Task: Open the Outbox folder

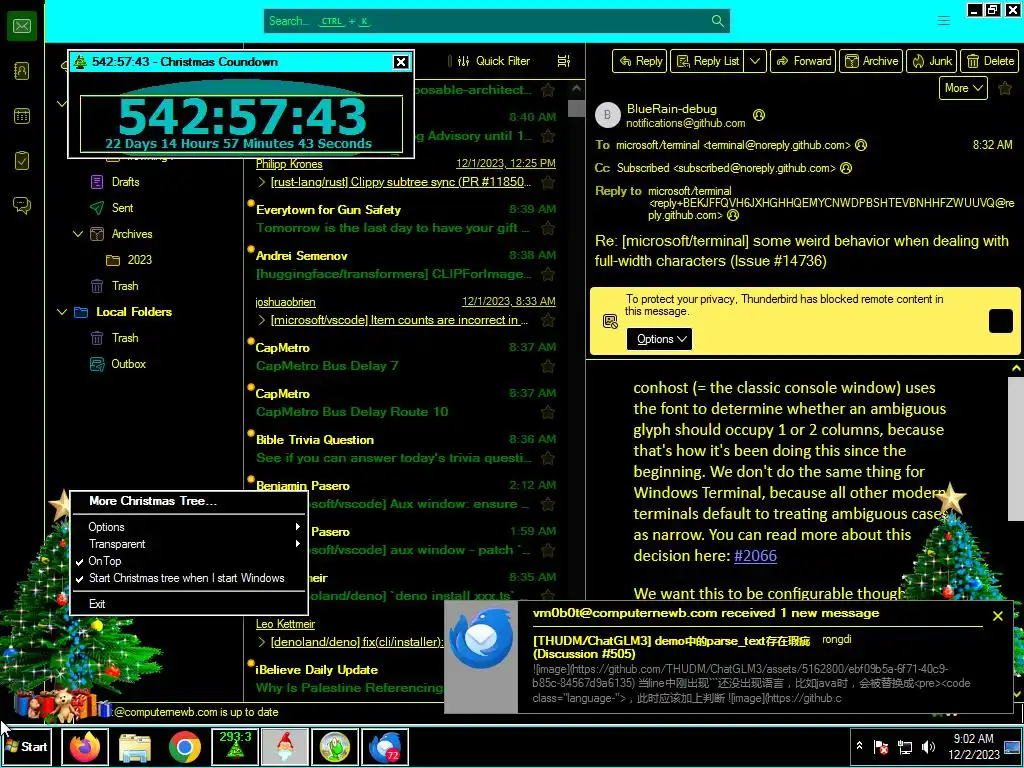Action: (x=128, y=364)
